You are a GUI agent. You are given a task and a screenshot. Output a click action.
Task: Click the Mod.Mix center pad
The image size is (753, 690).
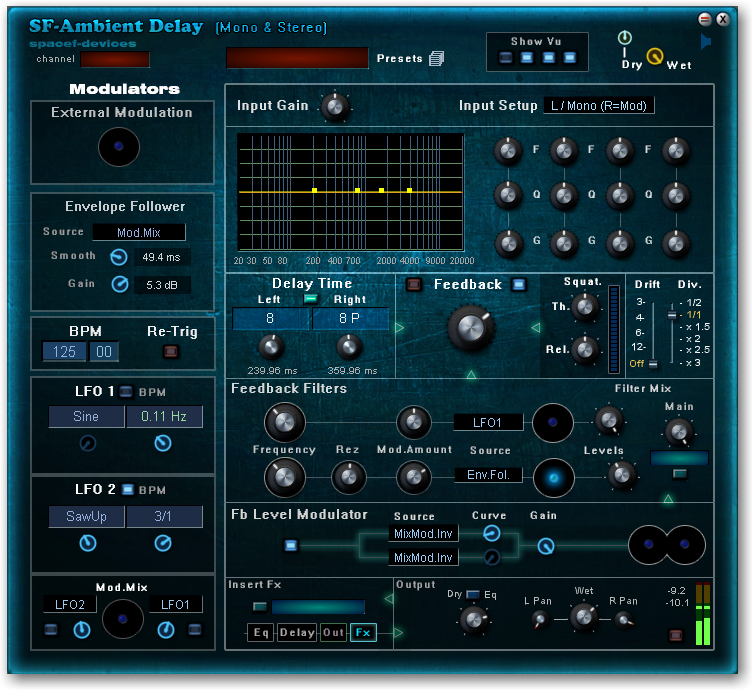122,619
